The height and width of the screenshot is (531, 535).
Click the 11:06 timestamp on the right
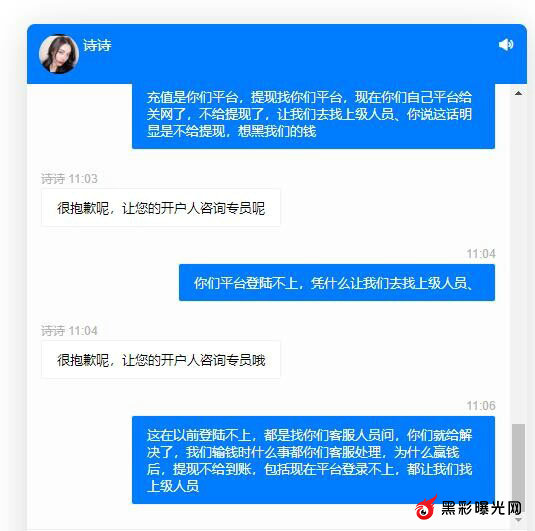click(481, 406)
